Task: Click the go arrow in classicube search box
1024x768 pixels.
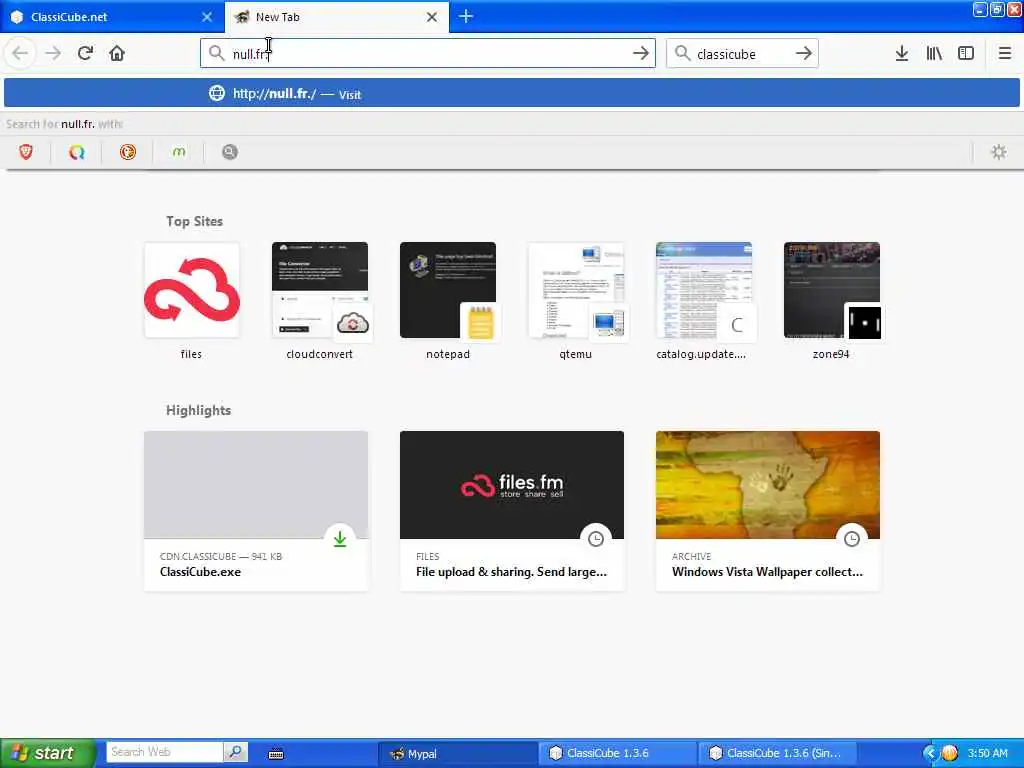Action: pyautogui.click(x=804, y=53)
